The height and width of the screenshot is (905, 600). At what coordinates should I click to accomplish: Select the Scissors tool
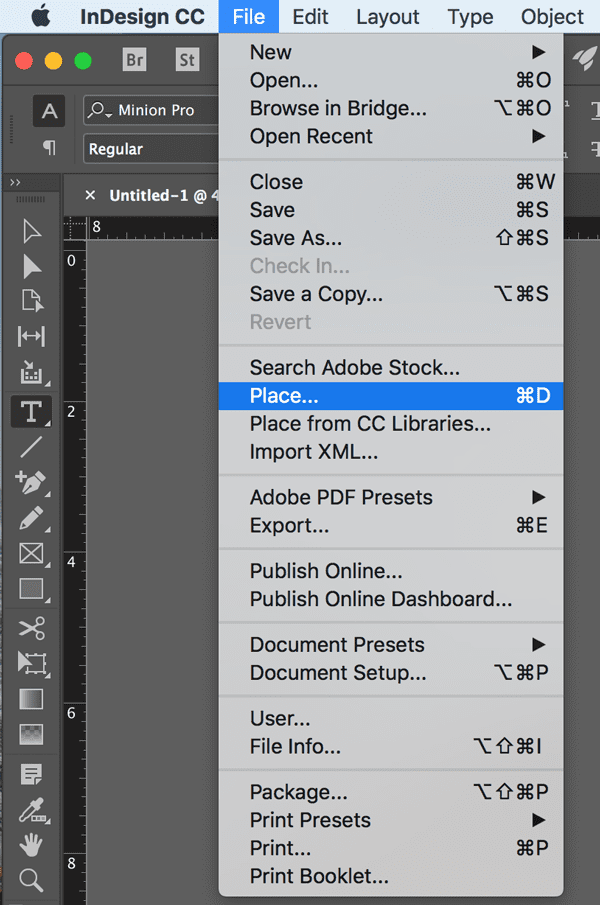pyautogui.click(x=31, y=628)
